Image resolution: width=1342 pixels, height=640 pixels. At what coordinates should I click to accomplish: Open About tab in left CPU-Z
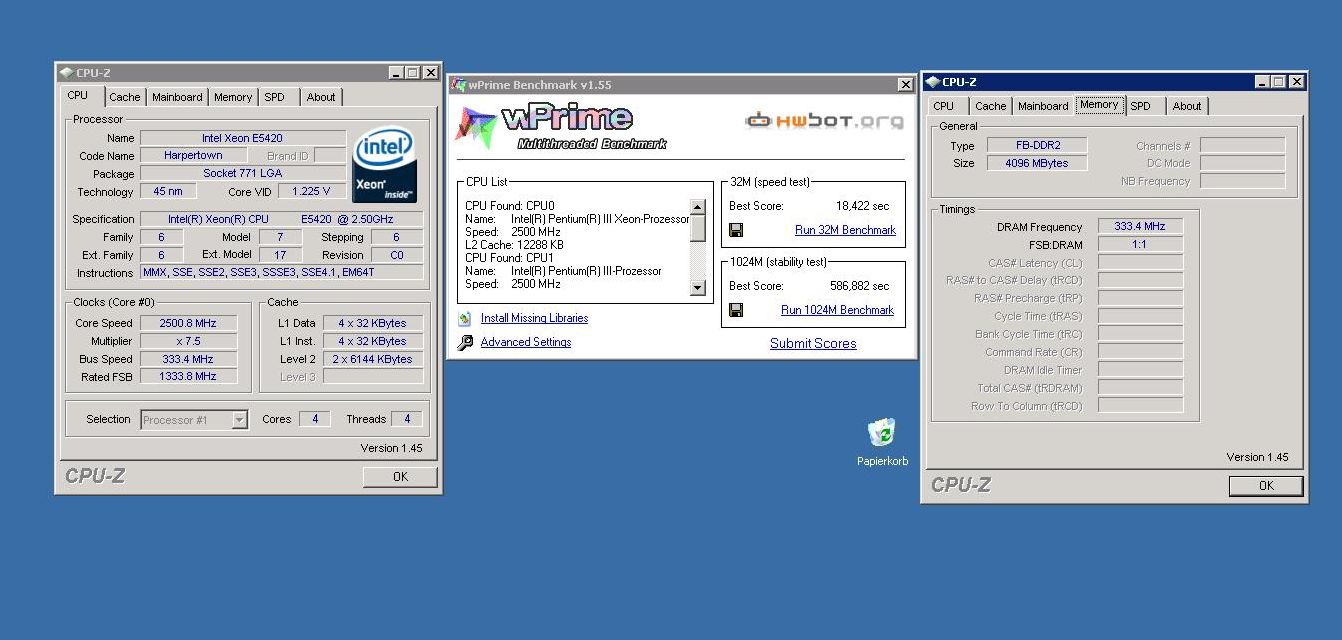pos(321,97)
